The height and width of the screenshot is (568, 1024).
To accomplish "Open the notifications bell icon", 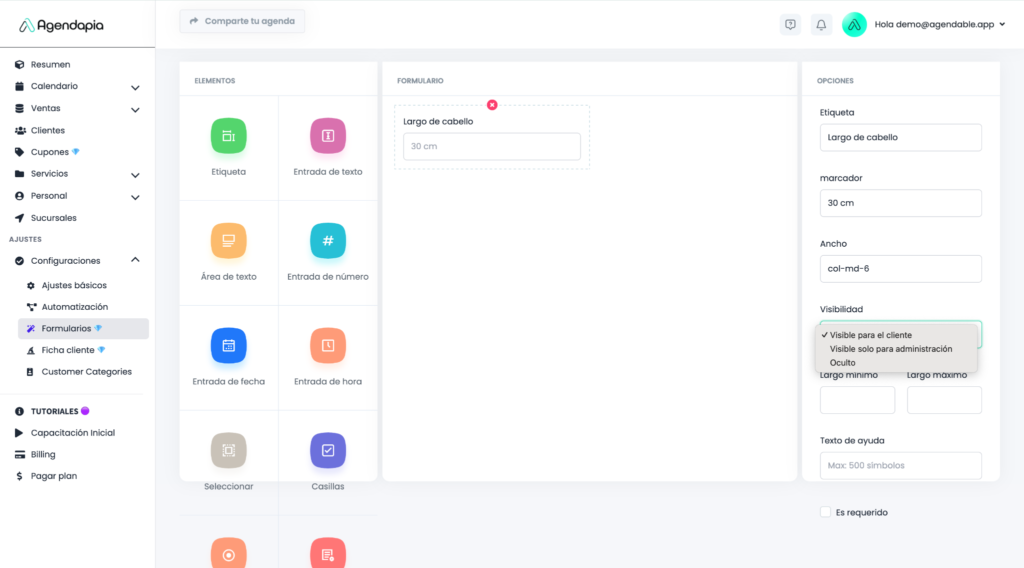I will [821, 24].
